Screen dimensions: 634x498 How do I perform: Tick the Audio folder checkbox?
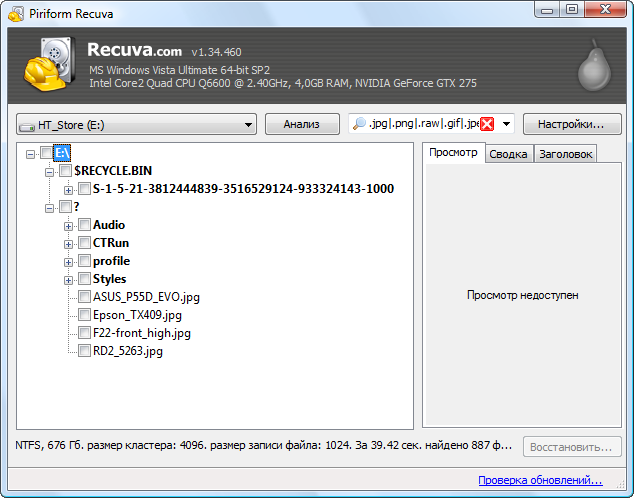click(x=84, y=224)
